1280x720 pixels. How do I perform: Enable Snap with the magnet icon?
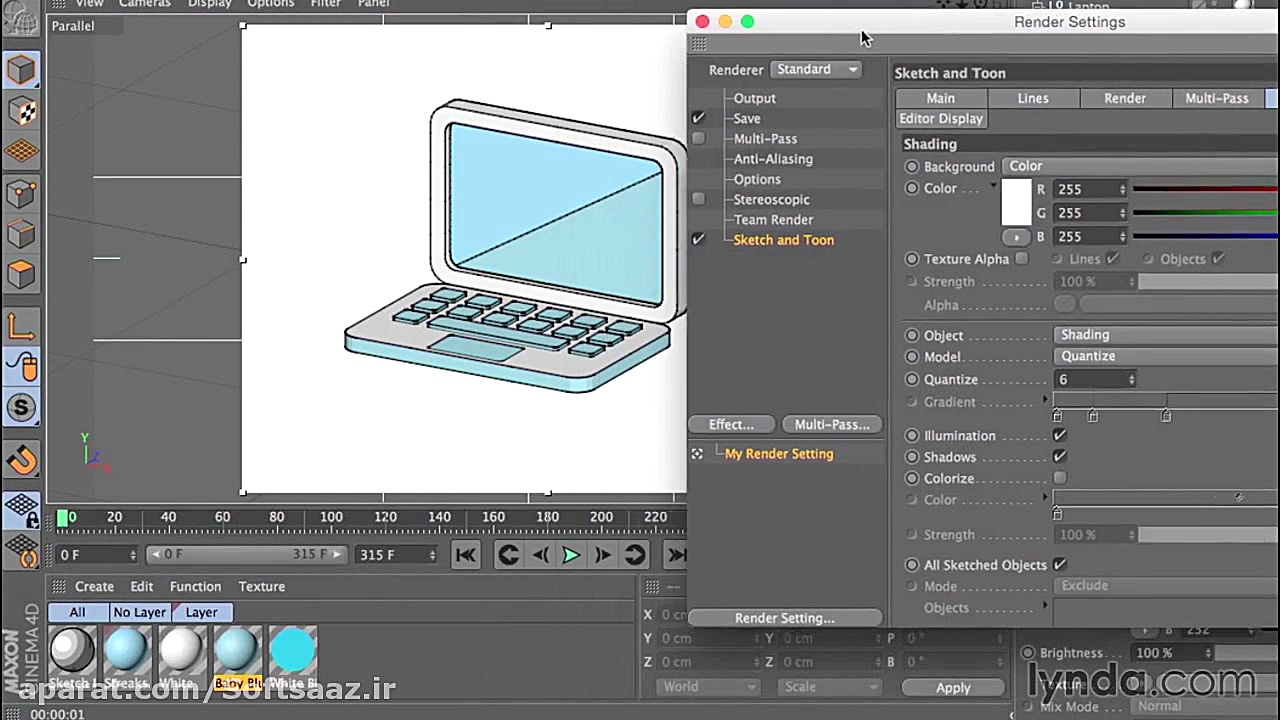point(21,459)
